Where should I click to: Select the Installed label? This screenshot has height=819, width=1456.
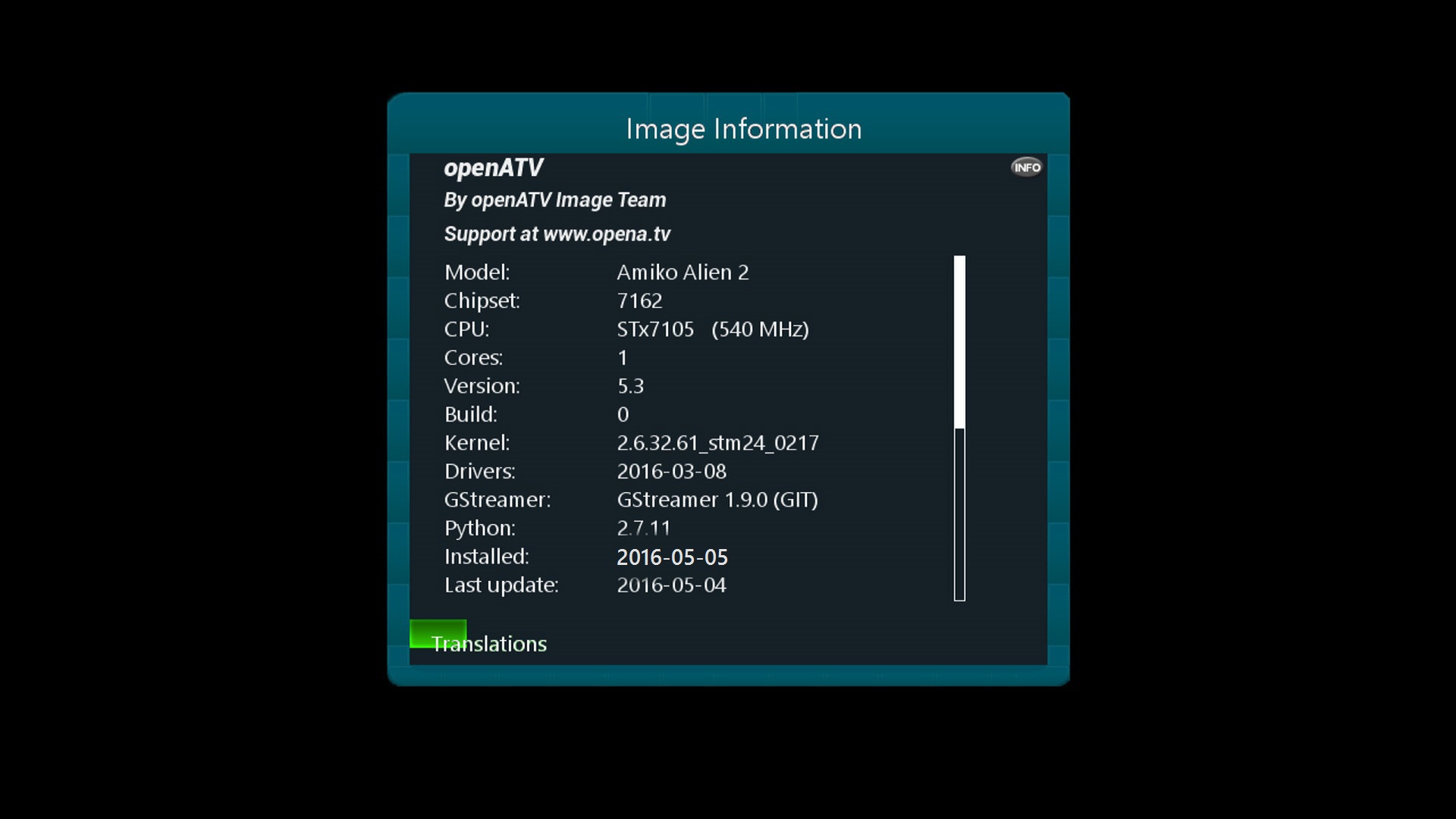click(x=486, y=557)
